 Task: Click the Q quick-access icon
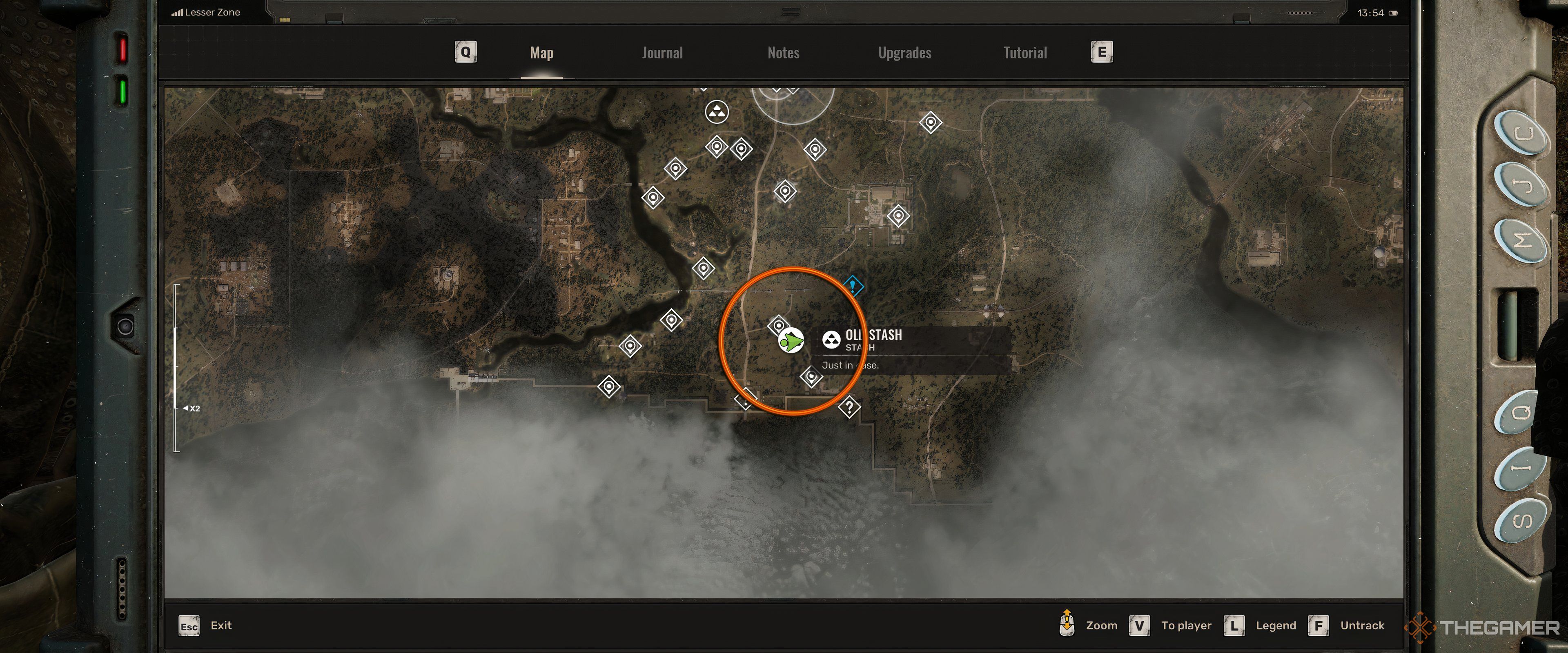(x=466, y=51)
